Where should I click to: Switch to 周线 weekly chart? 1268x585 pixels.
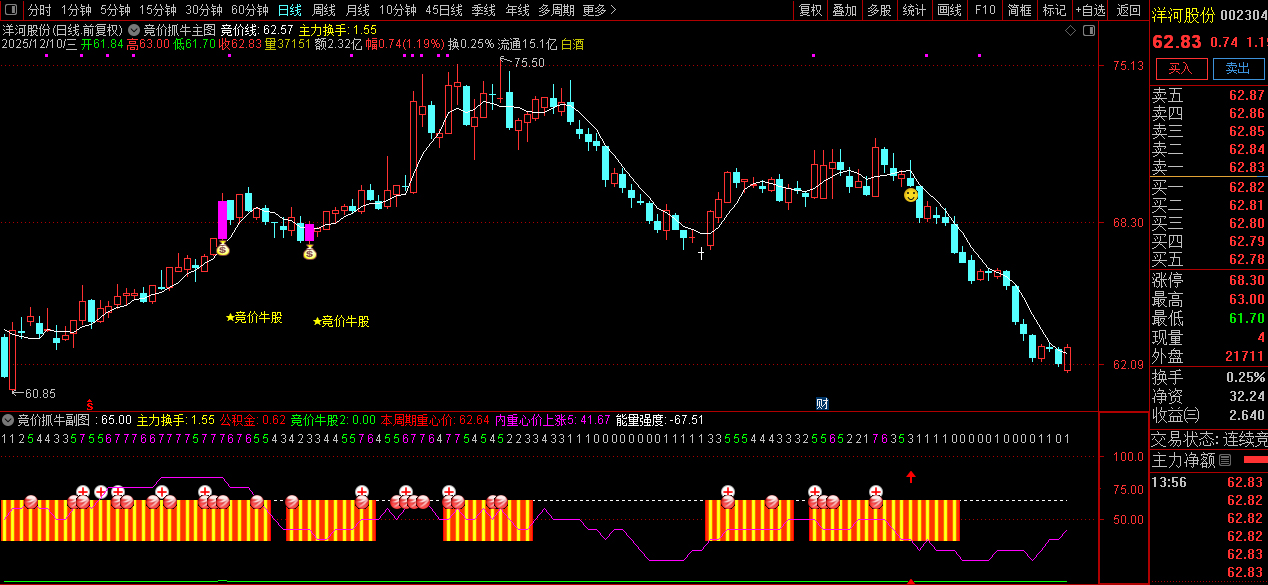(324, 10)
